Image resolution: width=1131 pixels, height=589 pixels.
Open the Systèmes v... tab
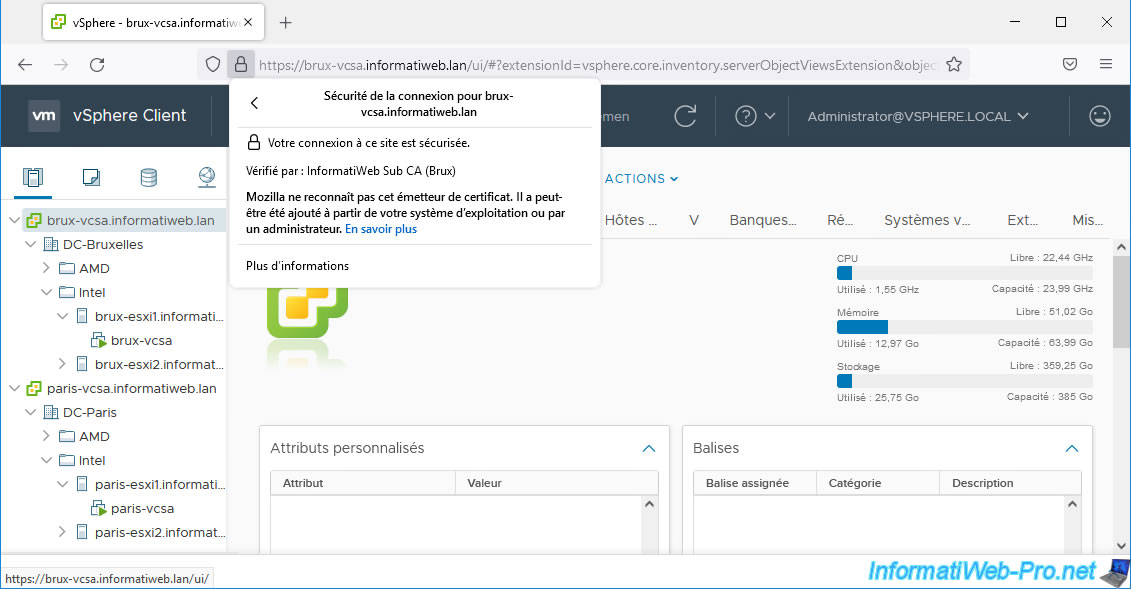tap(927, 220)
